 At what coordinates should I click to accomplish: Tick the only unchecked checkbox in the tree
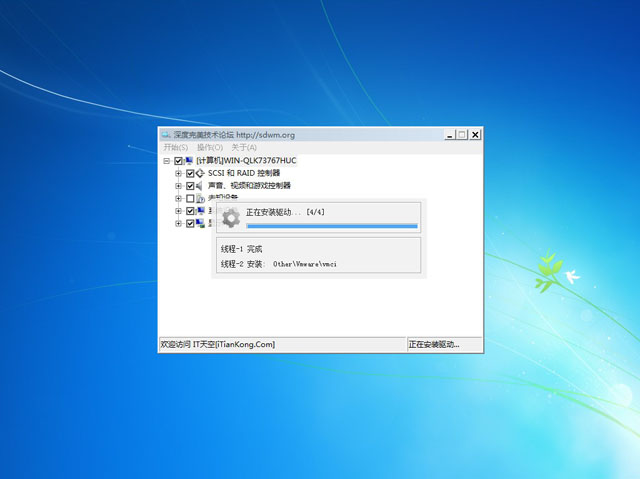[190, 199]
